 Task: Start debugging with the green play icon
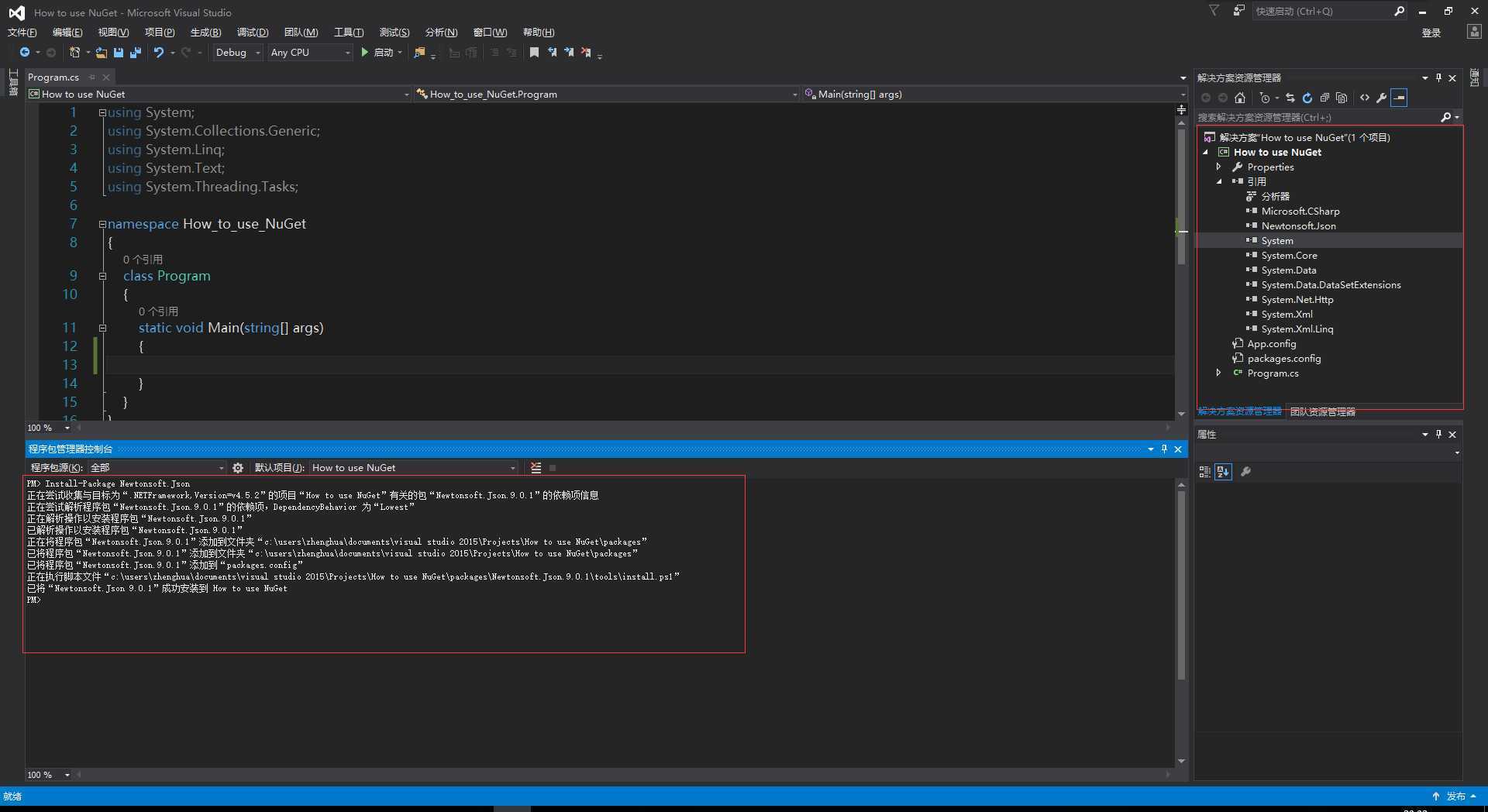point(364,52)
